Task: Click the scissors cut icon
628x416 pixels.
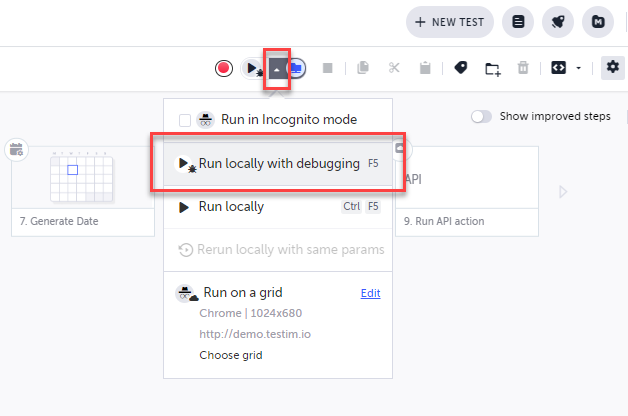Action: pos(394,68)
